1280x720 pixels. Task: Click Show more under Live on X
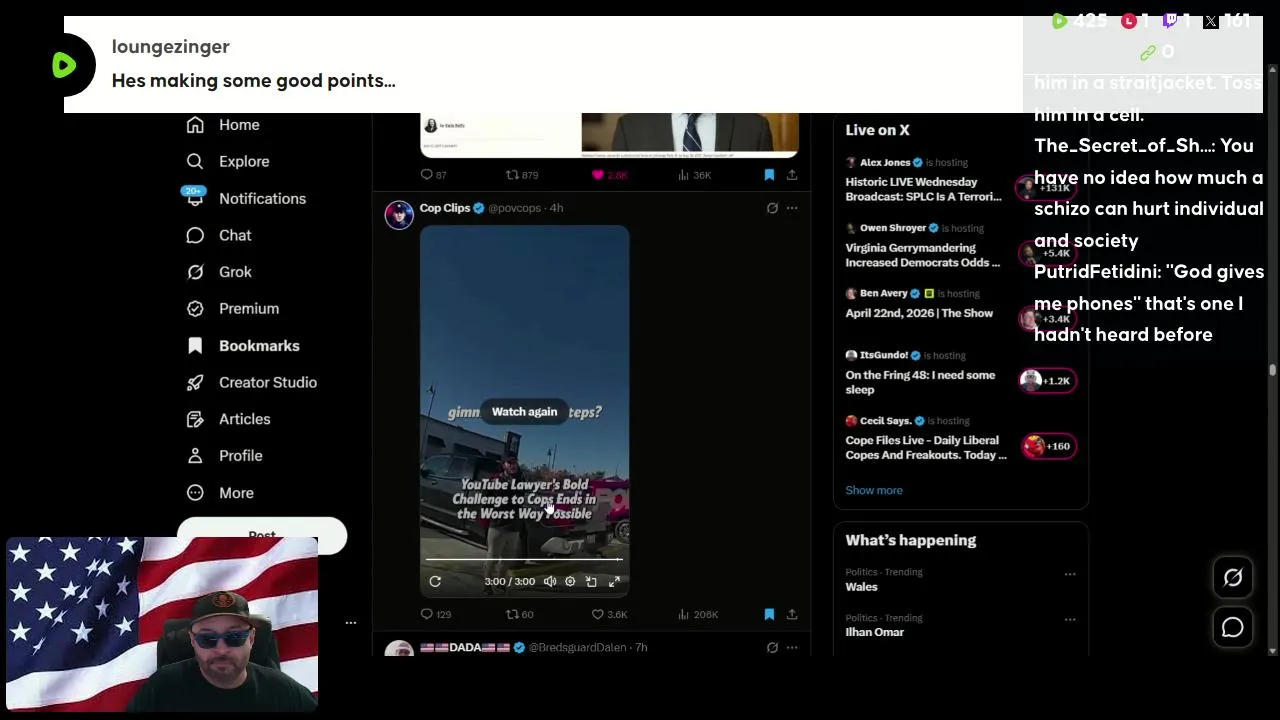coord(874,490)
